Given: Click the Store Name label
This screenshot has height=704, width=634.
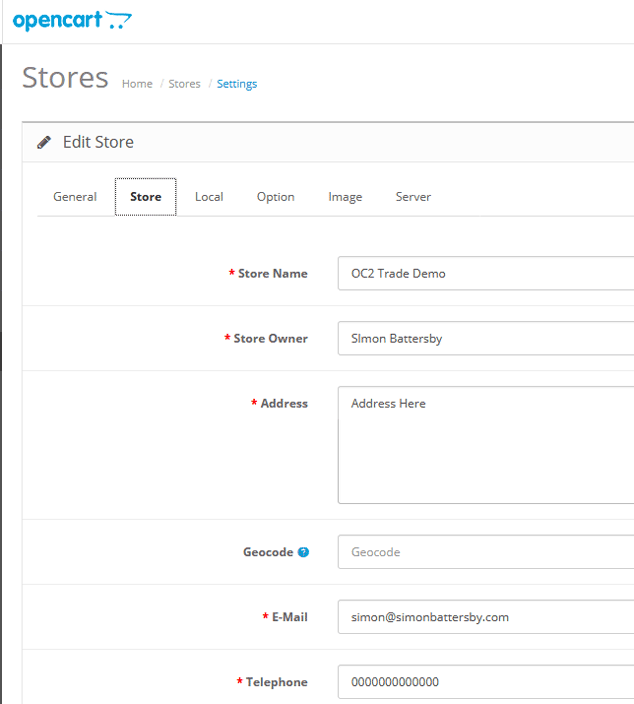Looking at the screenshot, I should [x=273, y=273].
